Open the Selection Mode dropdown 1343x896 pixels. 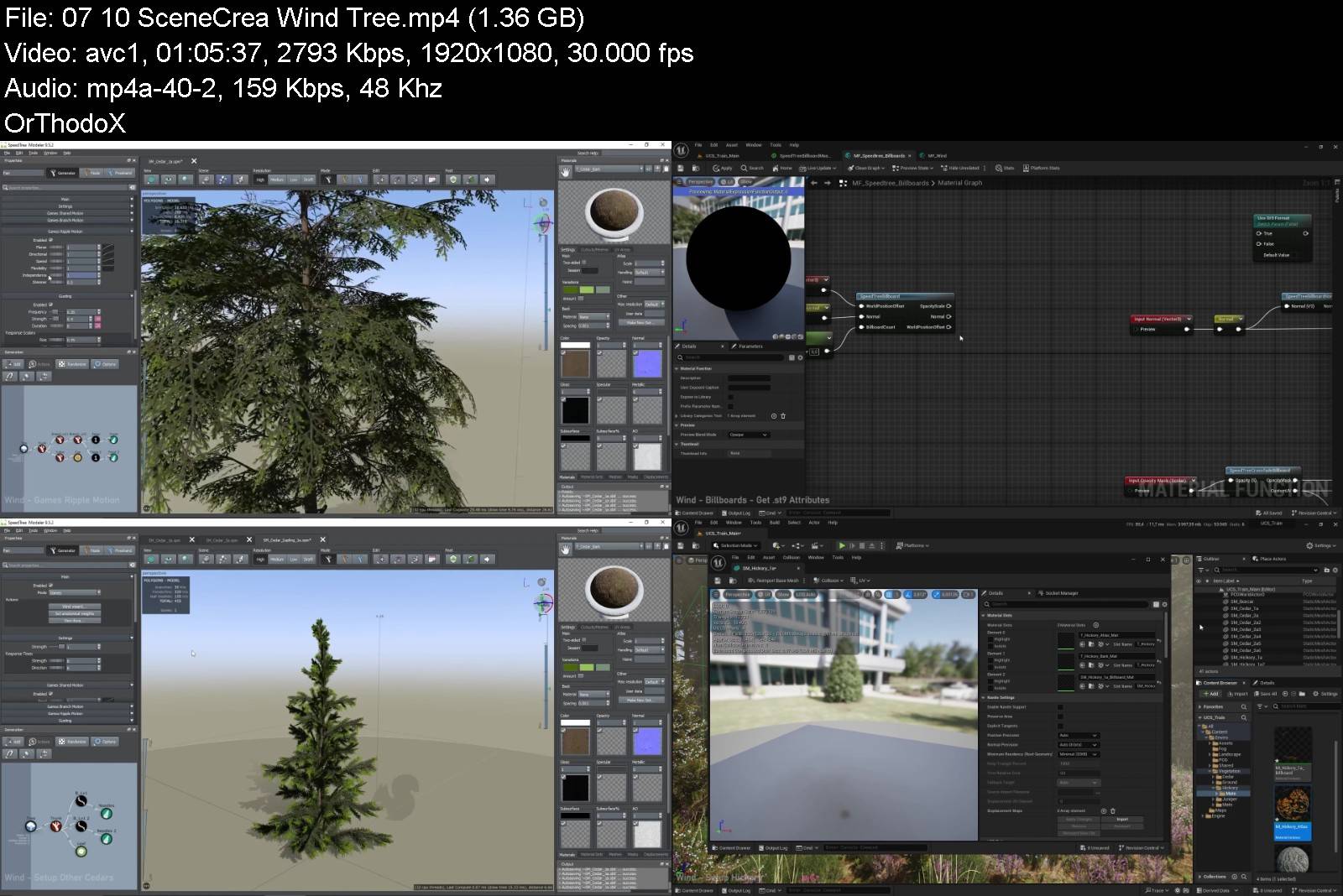tap(735, 545)
